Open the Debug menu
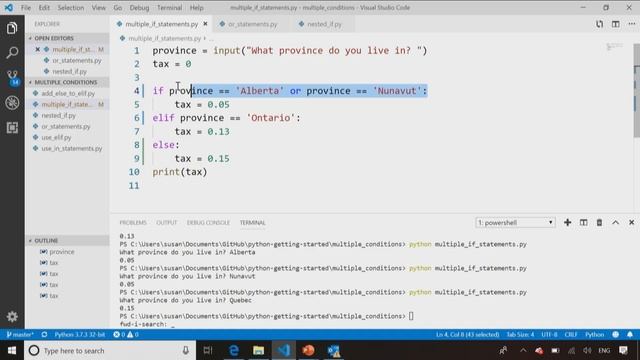 click(139, 7)
